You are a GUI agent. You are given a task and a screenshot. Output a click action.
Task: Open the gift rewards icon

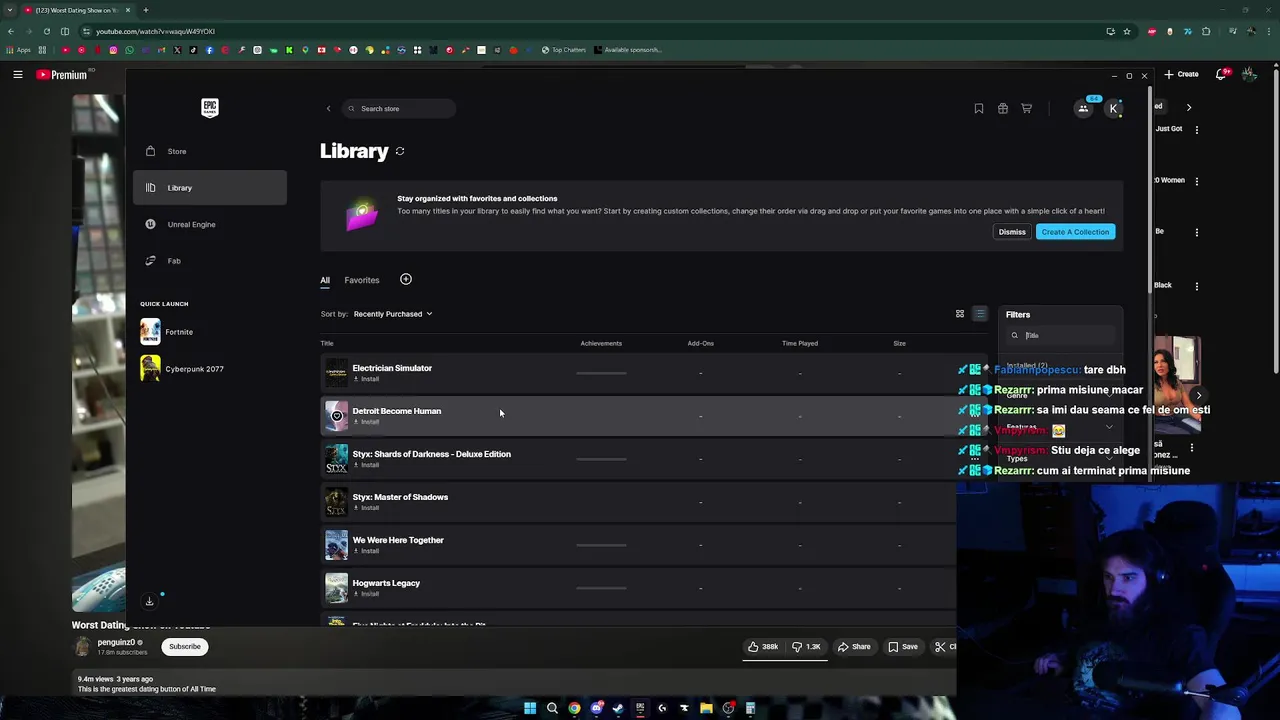pyautogui.click(x=1003, y=108)
